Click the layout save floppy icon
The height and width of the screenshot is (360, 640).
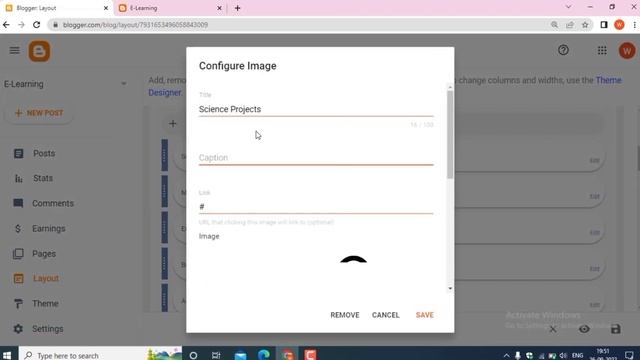[x=616, y=329]
